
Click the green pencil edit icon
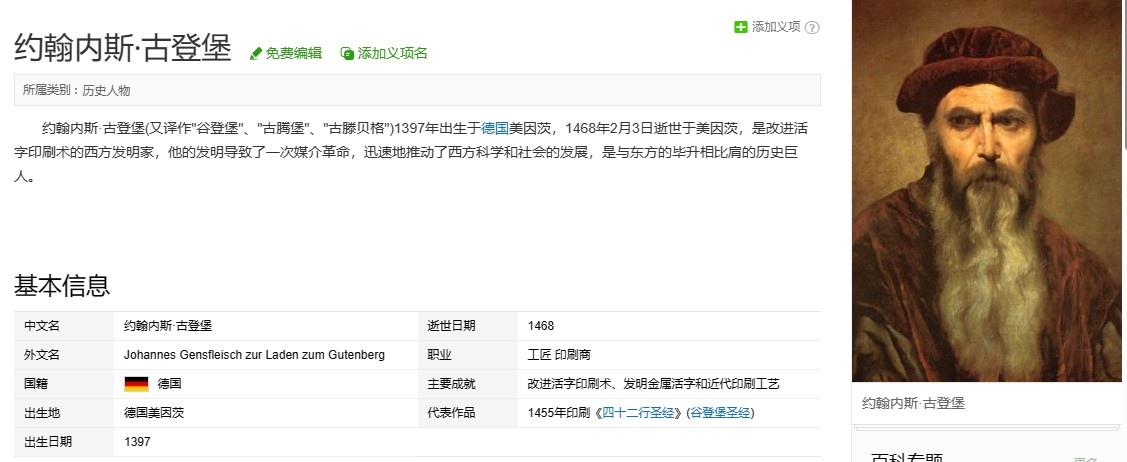pyautogui.click(x=256, y=54)
